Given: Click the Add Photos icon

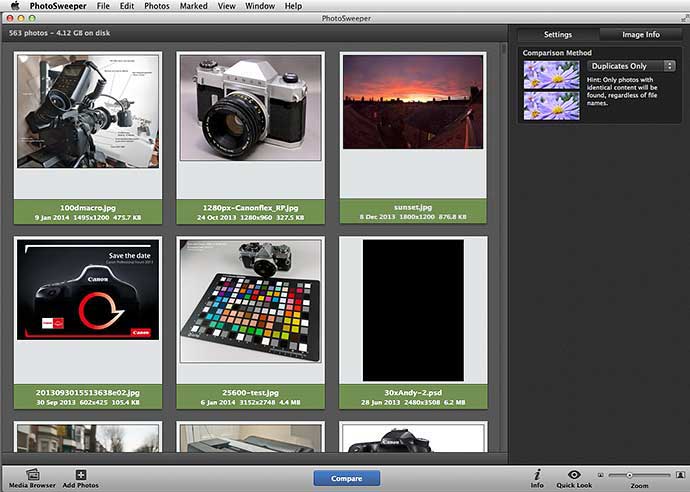Looking at the screenshot, I should pyautogui.click(x=81, y=475).
